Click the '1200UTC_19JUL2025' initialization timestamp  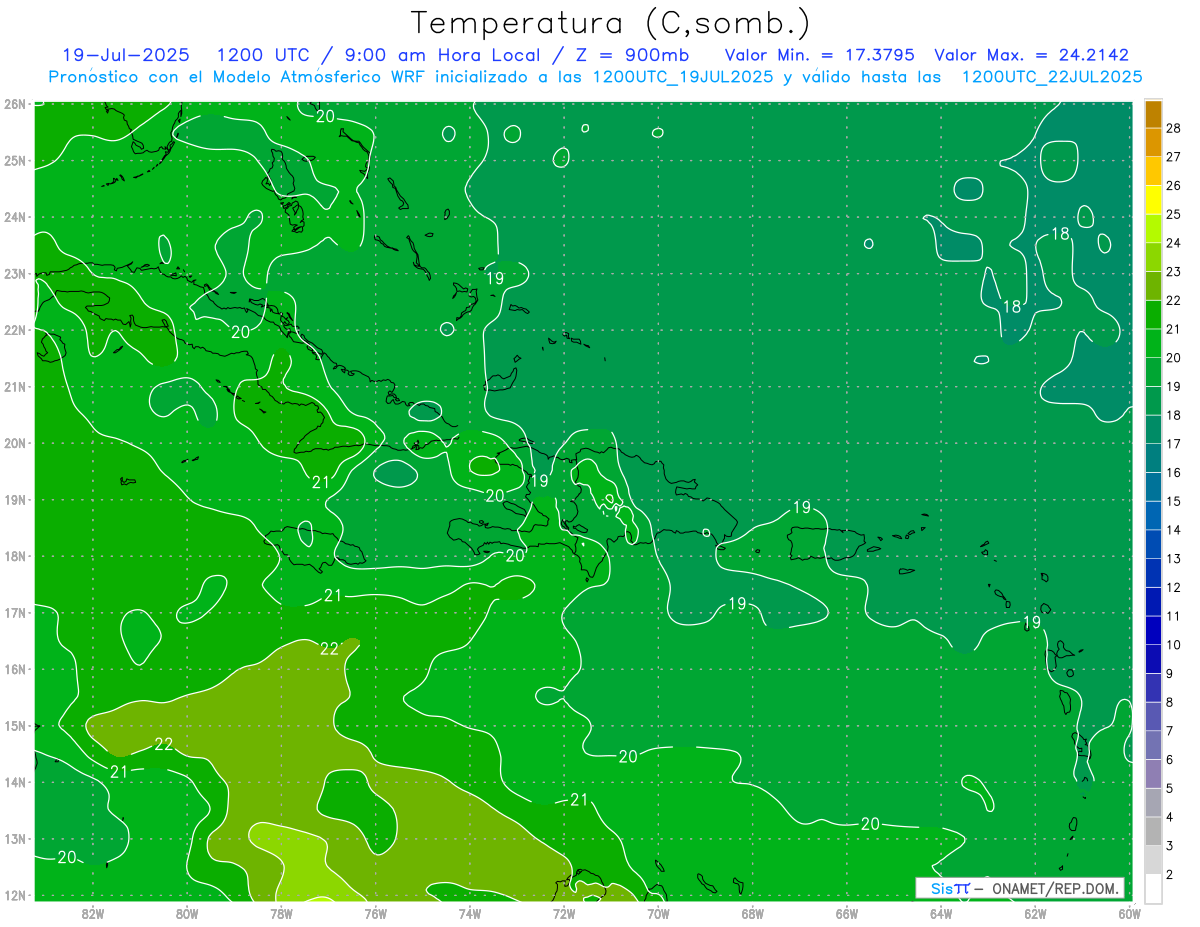[x=682, y=76]
